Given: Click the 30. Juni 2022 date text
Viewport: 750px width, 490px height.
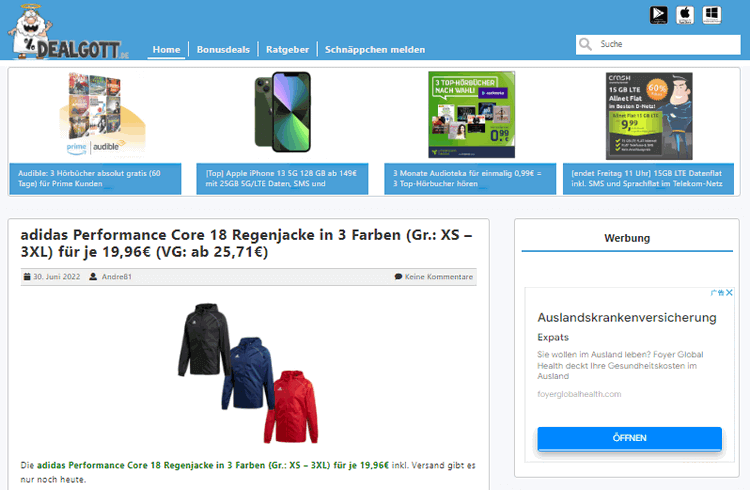Looking at the screenshot, I should tap(56, 277).
